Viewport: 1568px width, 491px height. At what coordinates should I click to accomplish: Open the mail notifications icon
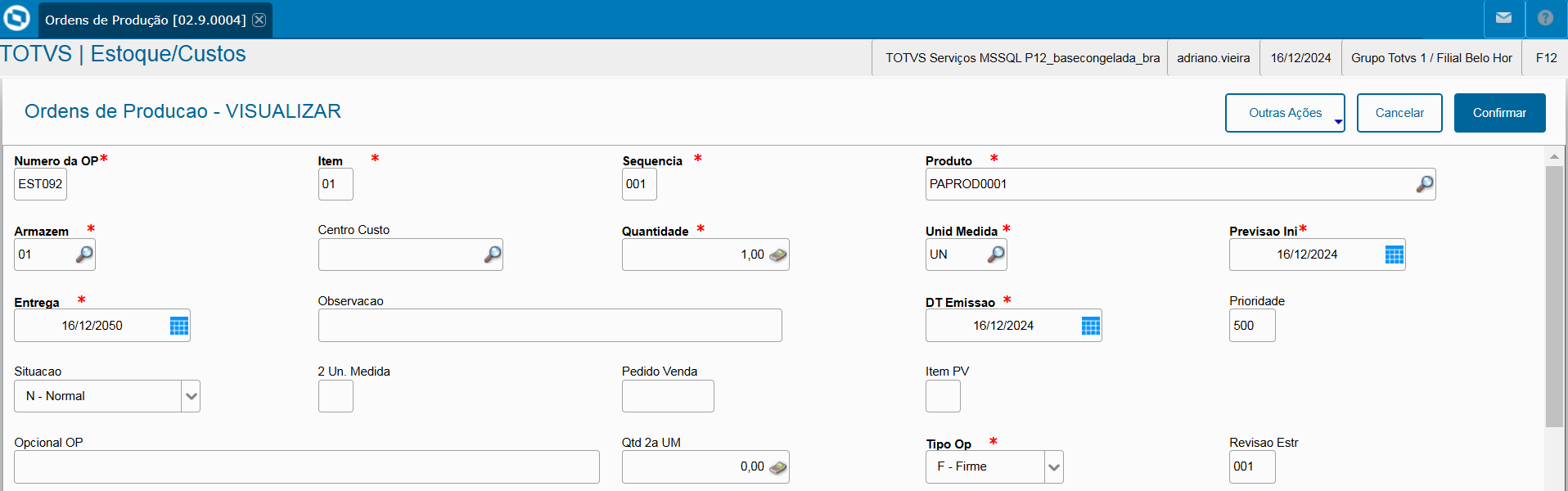click(1503, 18)
